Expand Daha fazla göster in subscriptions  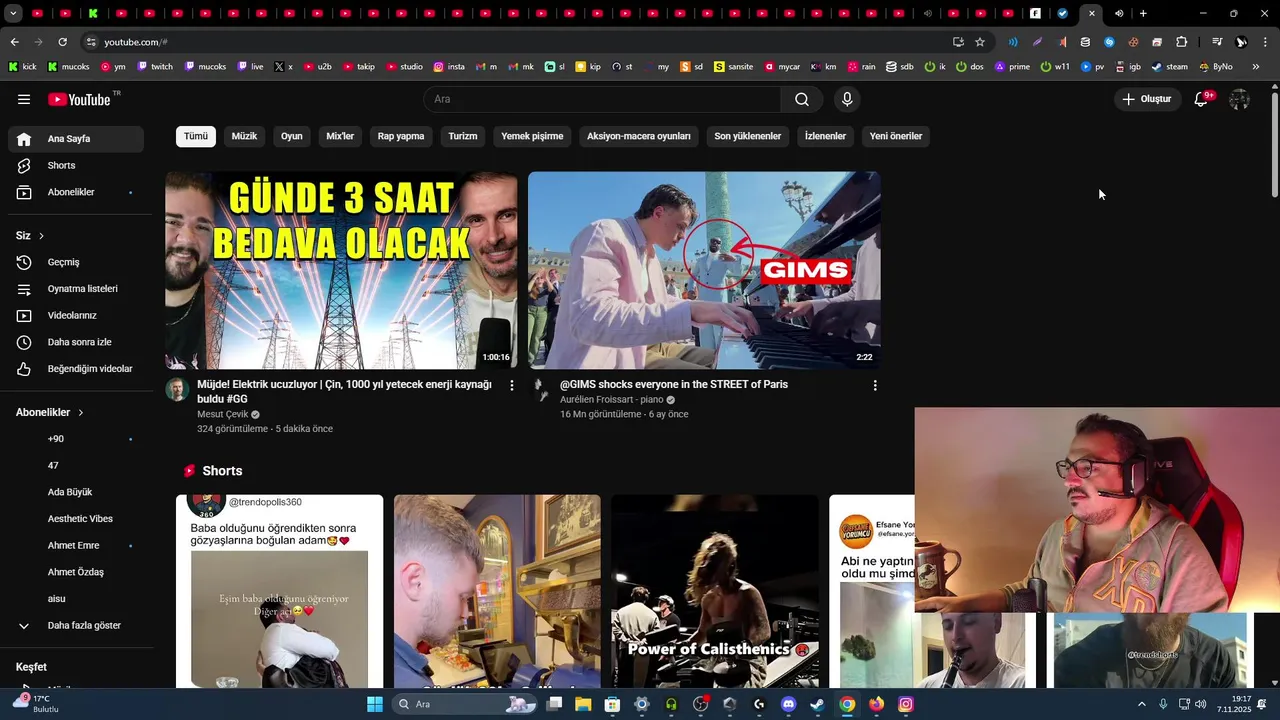coord(76,625)
